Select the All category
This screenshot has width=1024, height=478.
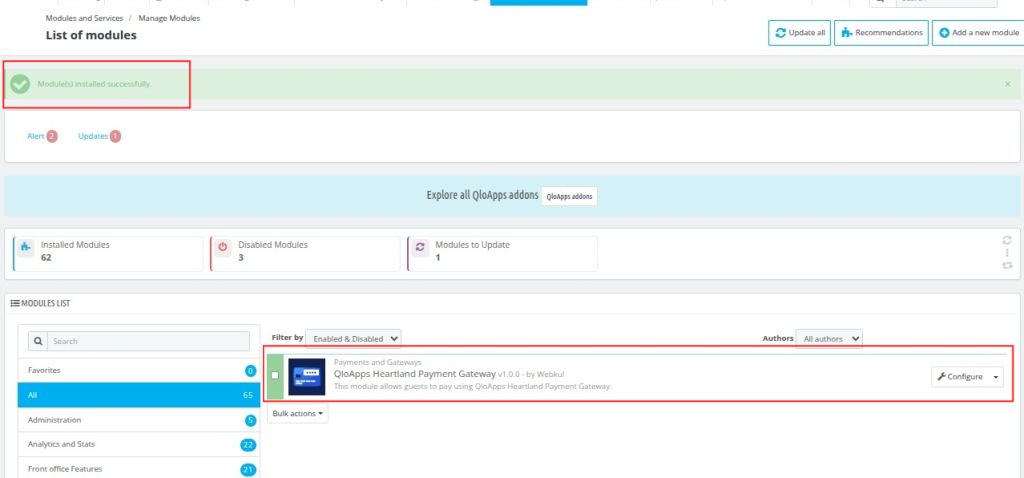point(139,395)
